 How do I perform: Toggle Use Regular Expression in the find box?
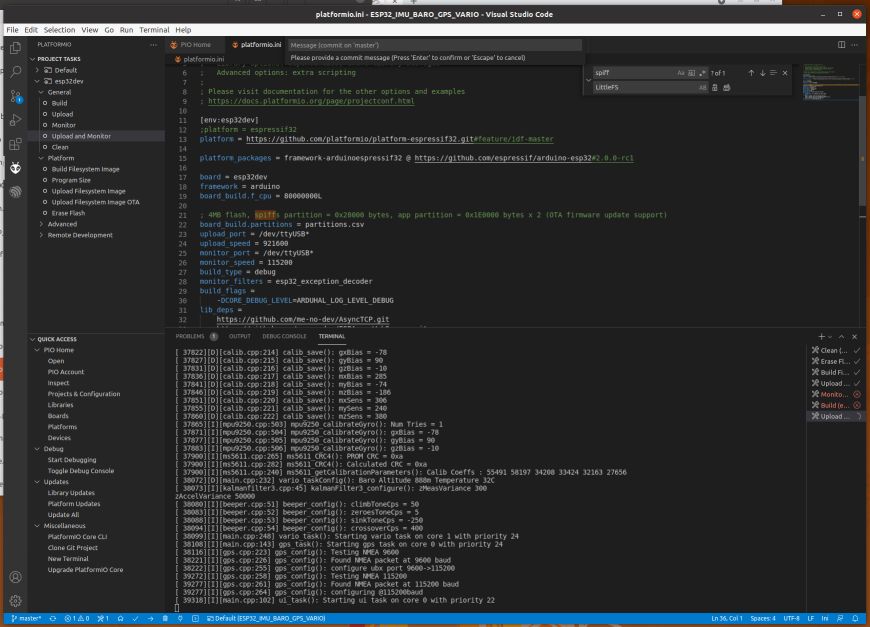point(702,73)
